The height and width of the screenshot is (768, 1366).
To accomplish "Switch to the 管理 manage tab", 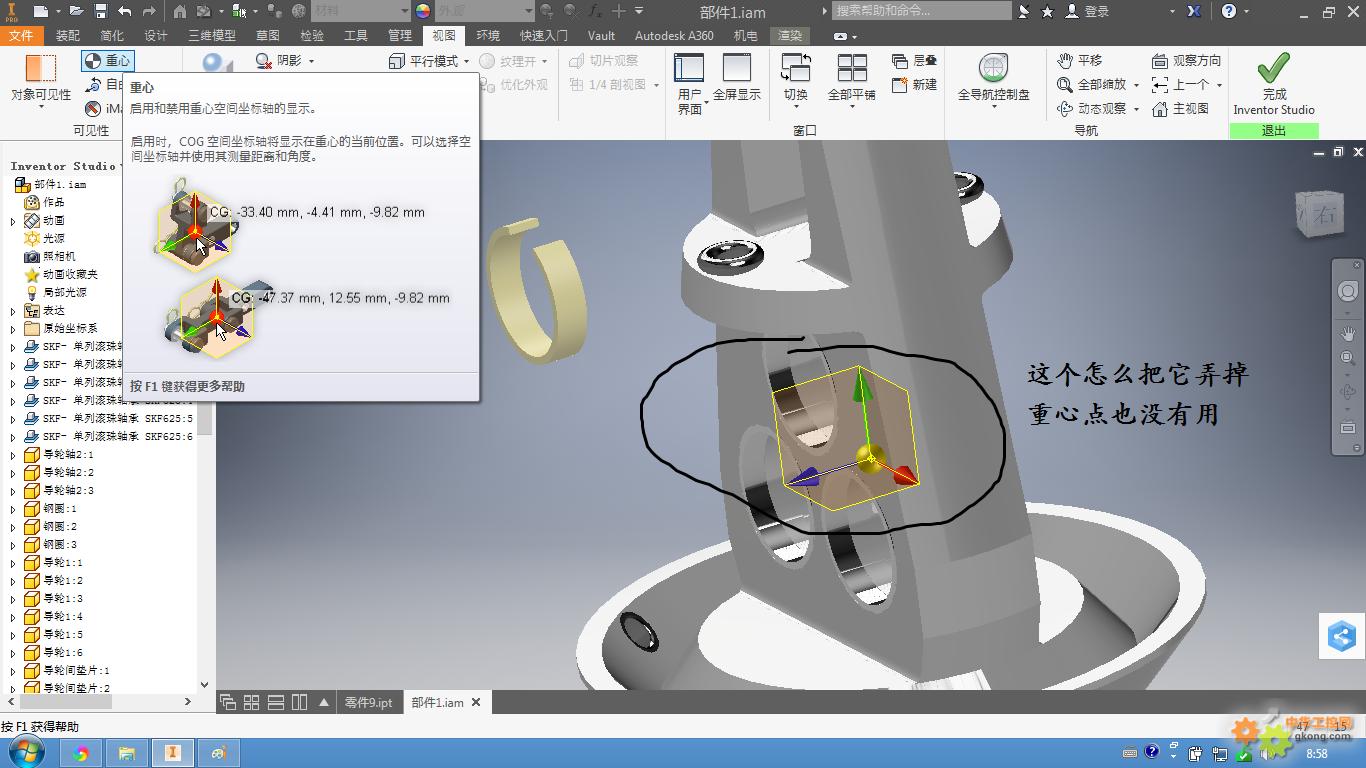I will tap(400, 35).
